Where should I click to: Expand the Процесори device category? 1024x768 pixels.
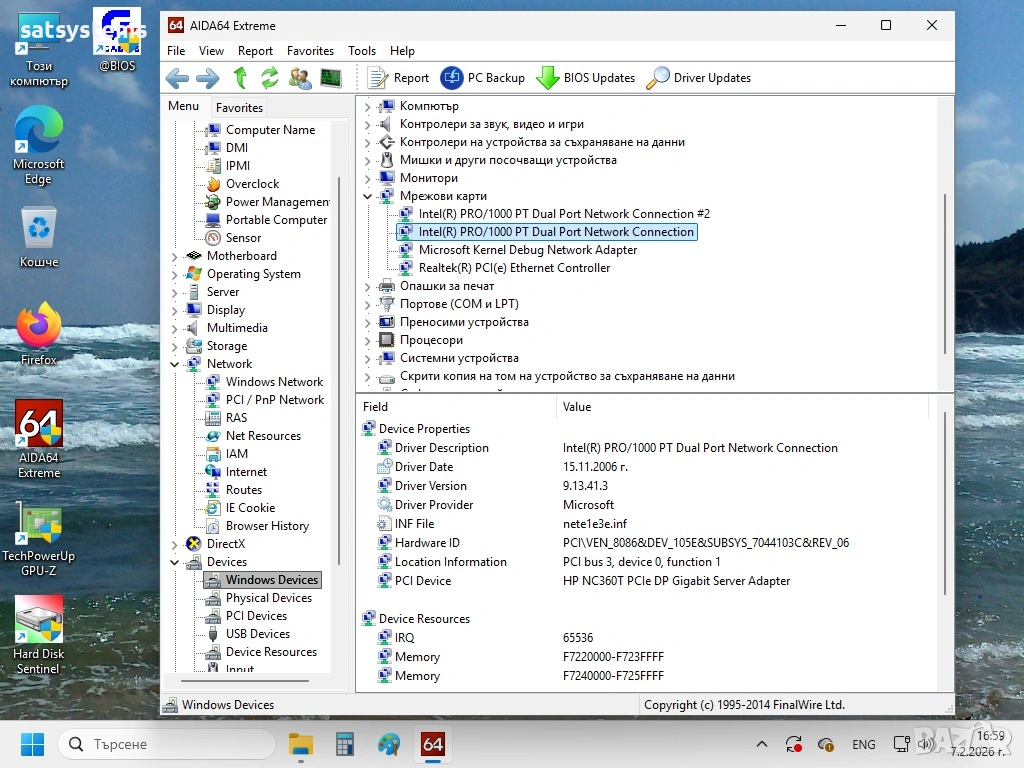(367, 340)
